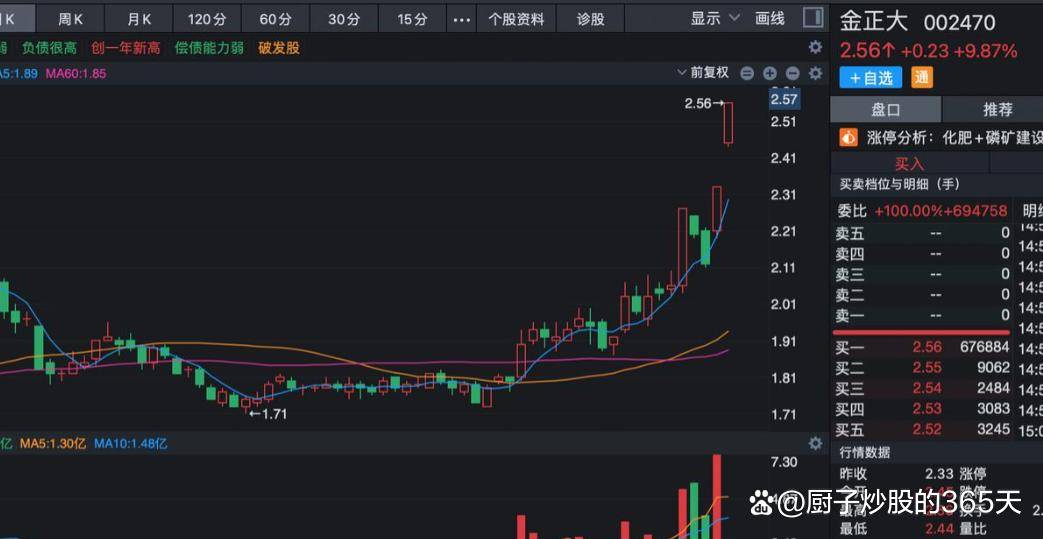Viewport: 1043px width, 539px height.
Task: Activate the 画线 drawing tool
Action: pos(770,18)
